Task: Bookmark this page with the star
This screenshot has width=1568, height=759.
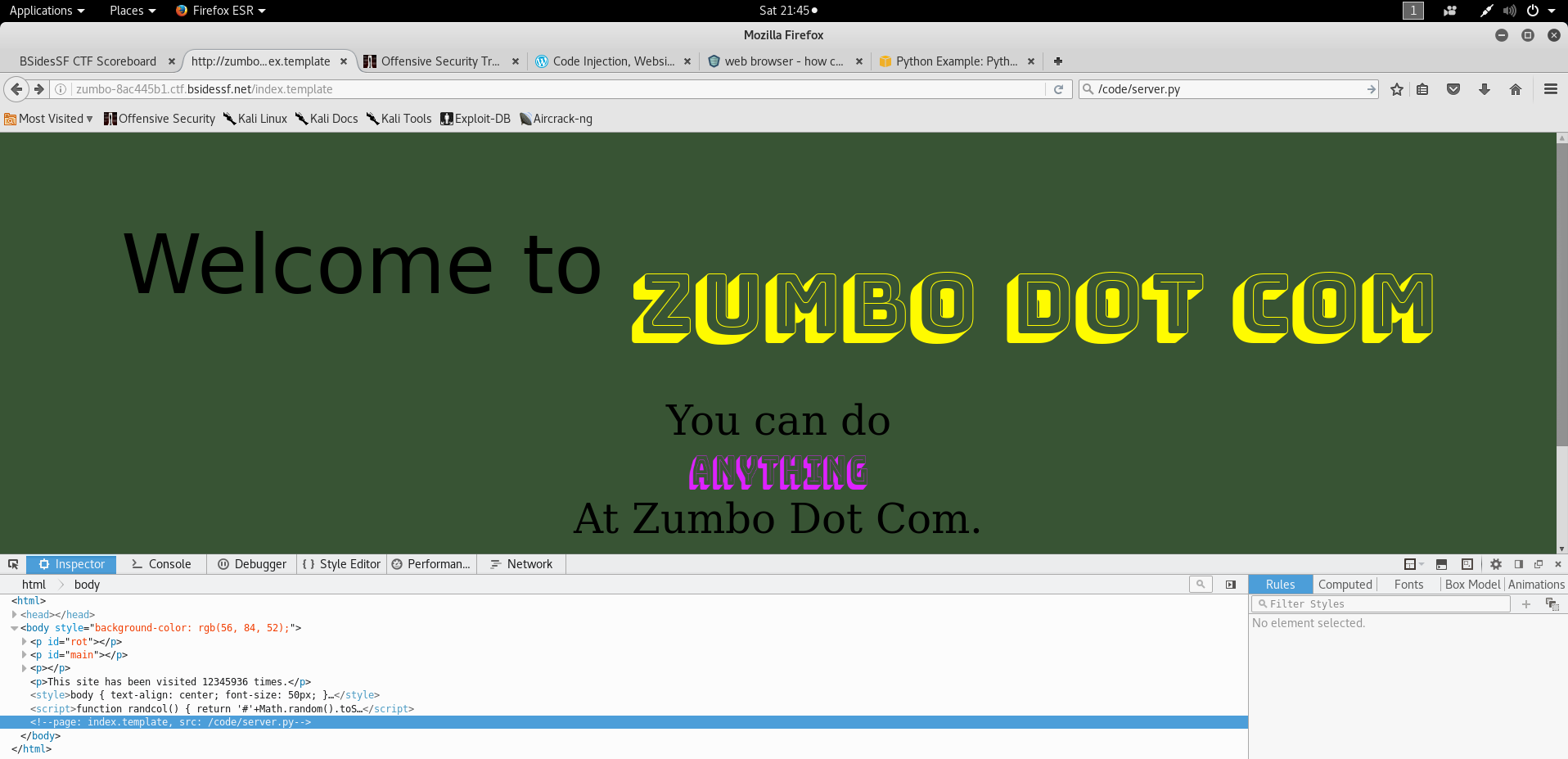Action: (1397, 89)
